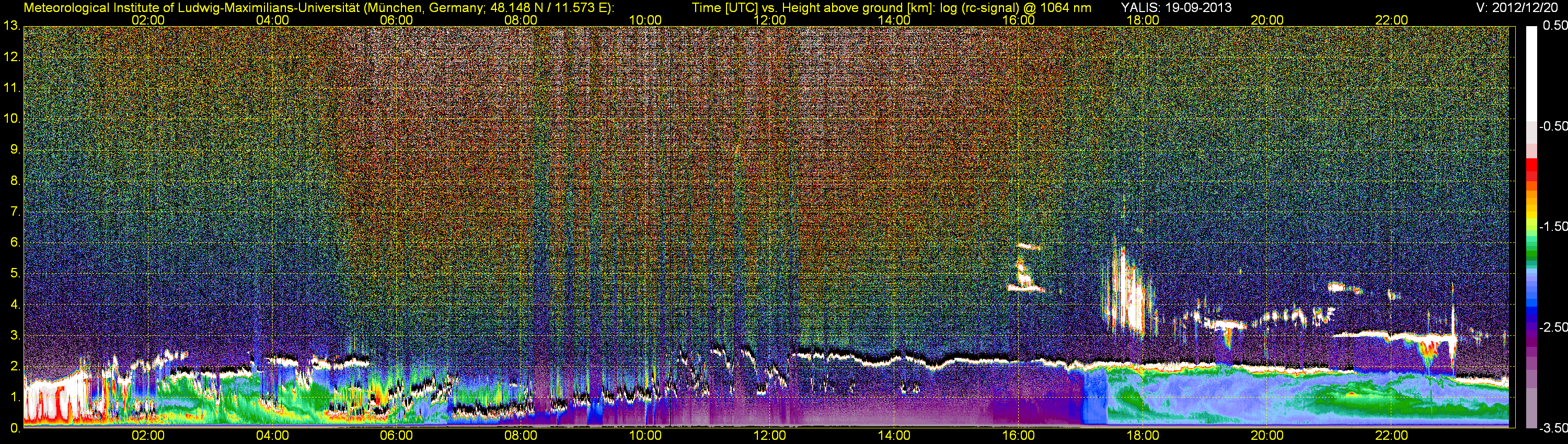Click the small white cloud patch at 6 km near 16:00
Viewport: 1568px width, 444px height.
[x=1029, y=247]
